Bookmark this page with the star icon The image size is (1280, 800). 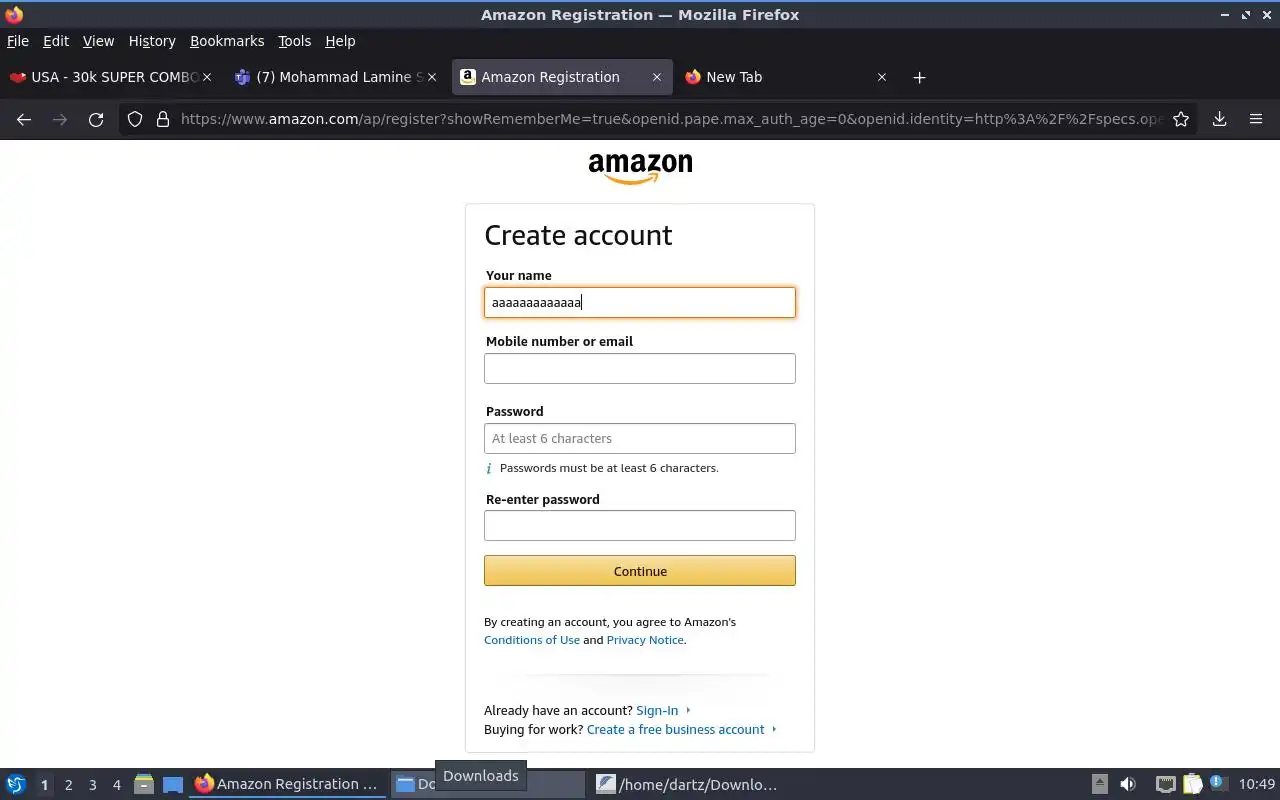1181,119
